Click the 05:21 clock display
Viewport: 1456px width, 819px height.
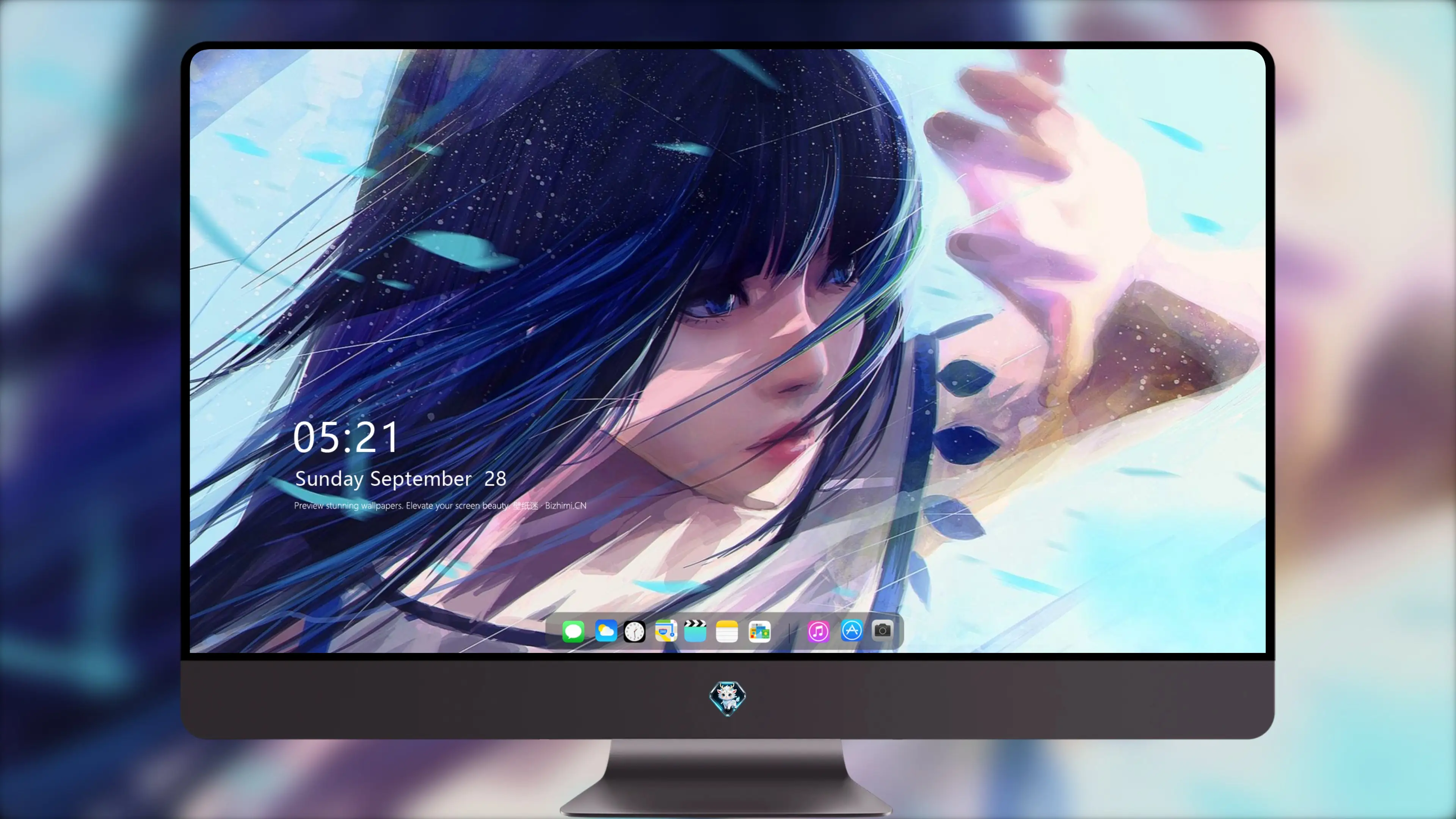pyautogui.click(x=345, y=438)
